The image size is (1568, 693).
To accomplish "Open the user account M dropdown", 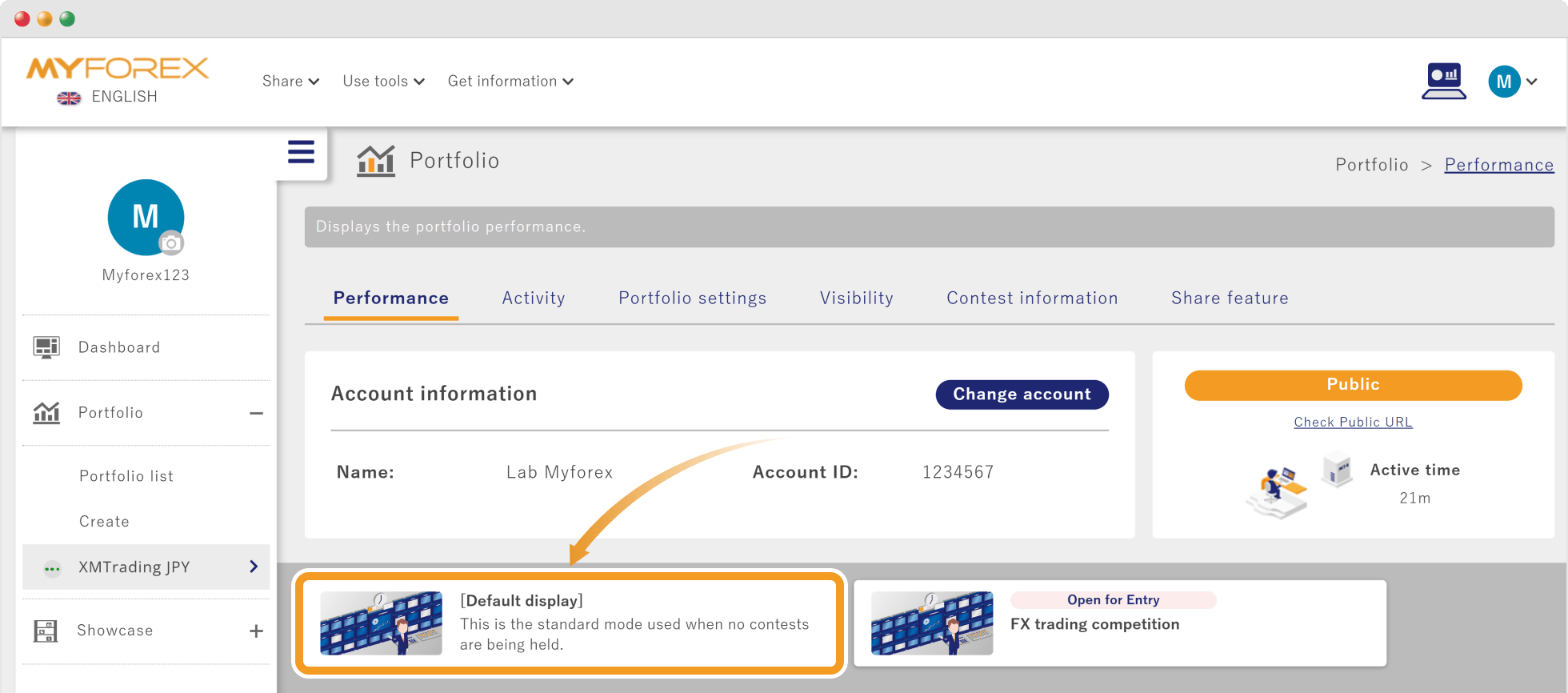I will click(x=1512, y=82).
